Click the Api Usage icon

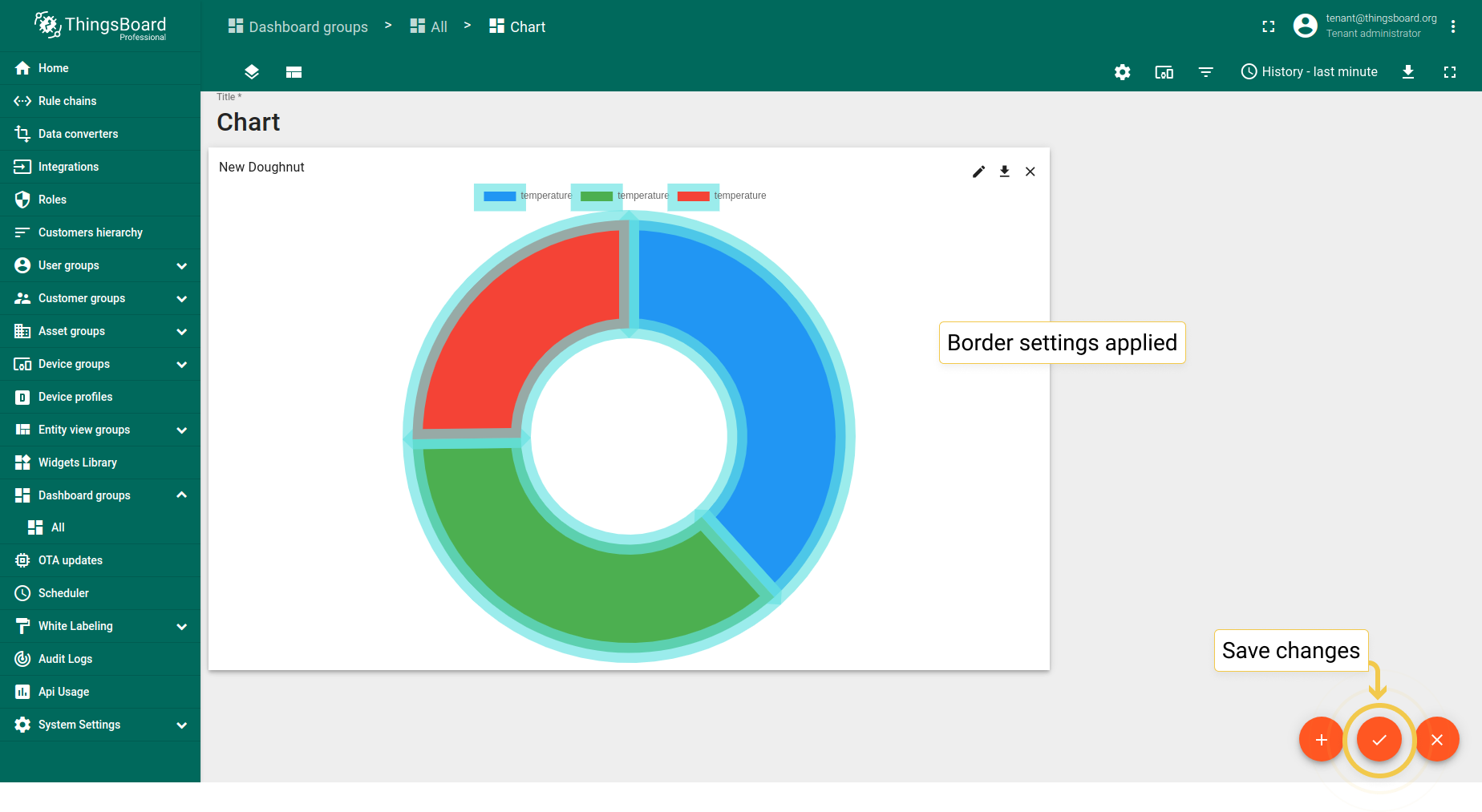coord(22,692)
